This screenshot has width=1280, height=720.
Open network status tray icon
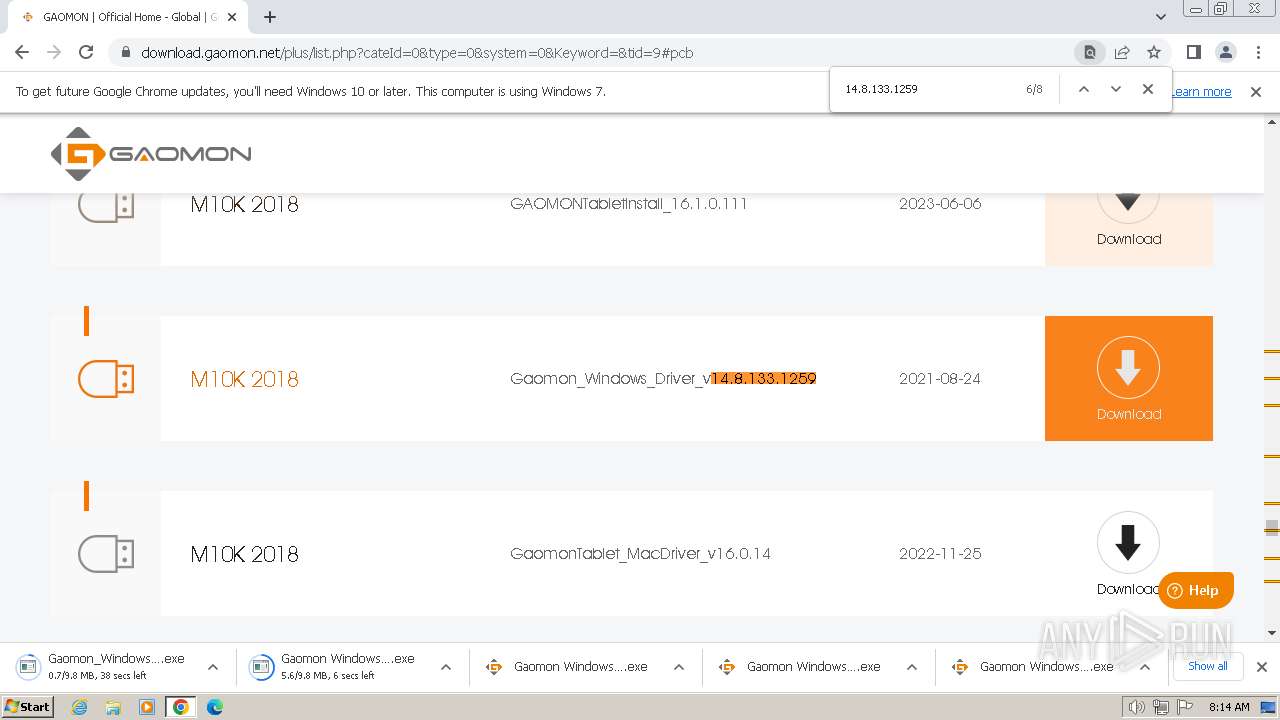pos(1161,707)
